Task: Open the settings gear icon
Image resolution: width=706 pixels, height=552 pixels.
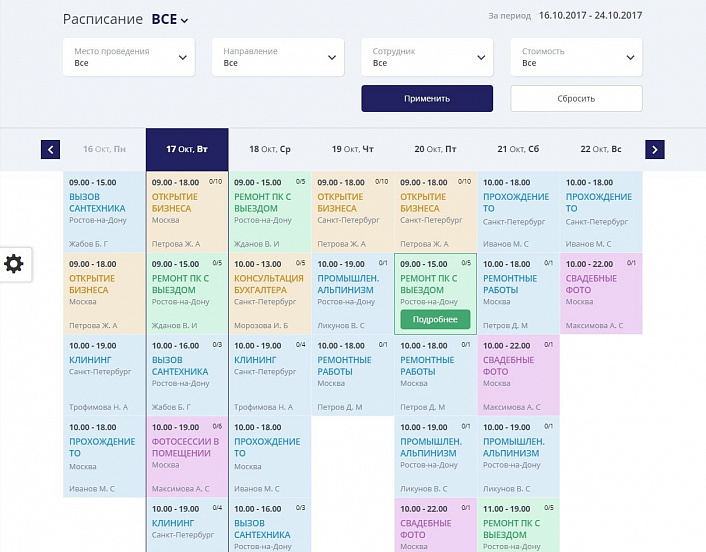Action: (x=15, y=264)
